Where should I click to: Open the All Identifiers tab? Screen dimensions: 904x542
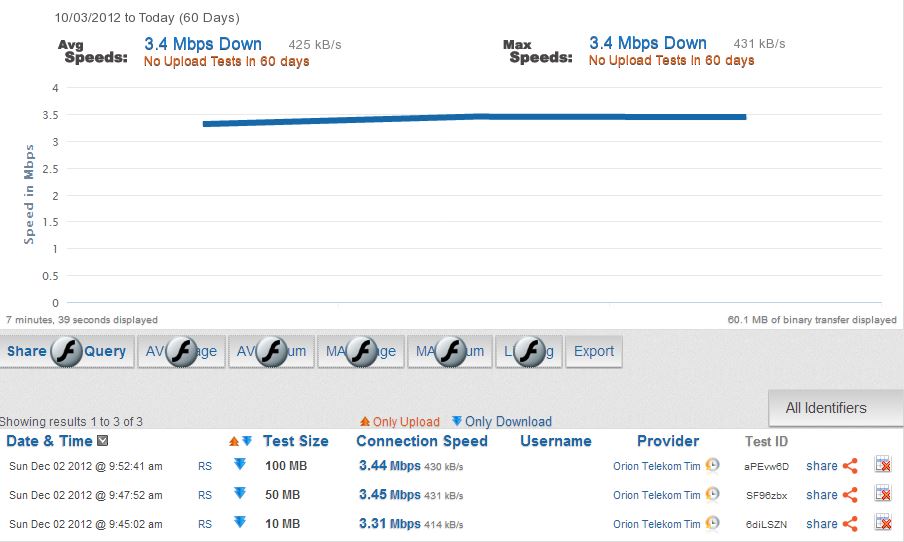coord(835,408)
